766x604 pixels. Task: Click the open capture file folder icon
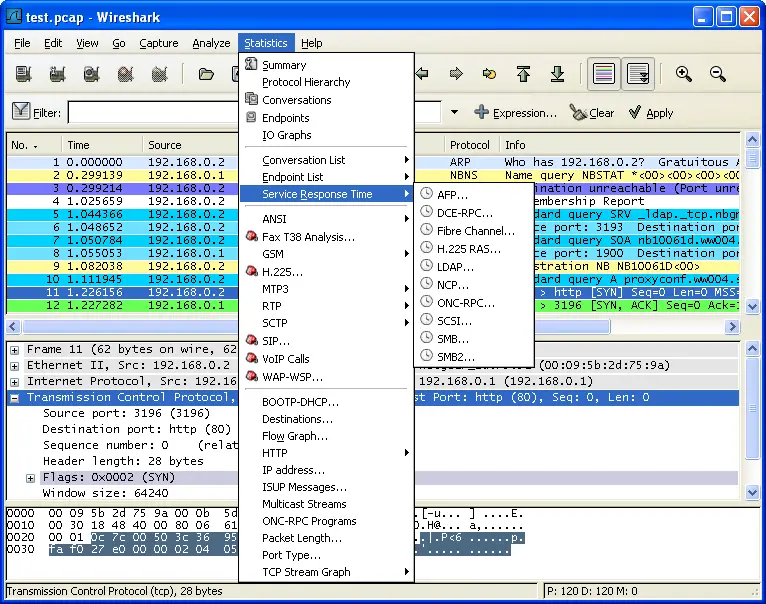(206, 74)
